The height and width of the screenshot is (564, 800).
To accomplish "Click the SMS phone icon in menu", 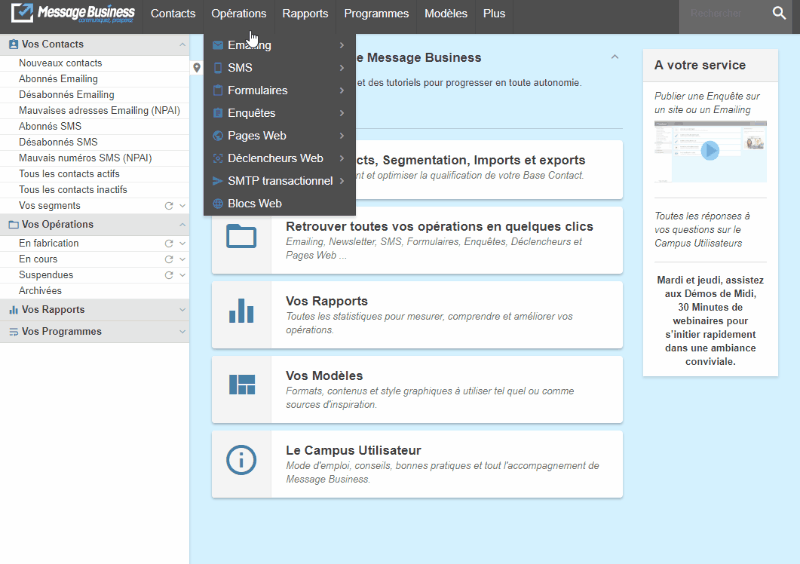I will click(218, 67).
